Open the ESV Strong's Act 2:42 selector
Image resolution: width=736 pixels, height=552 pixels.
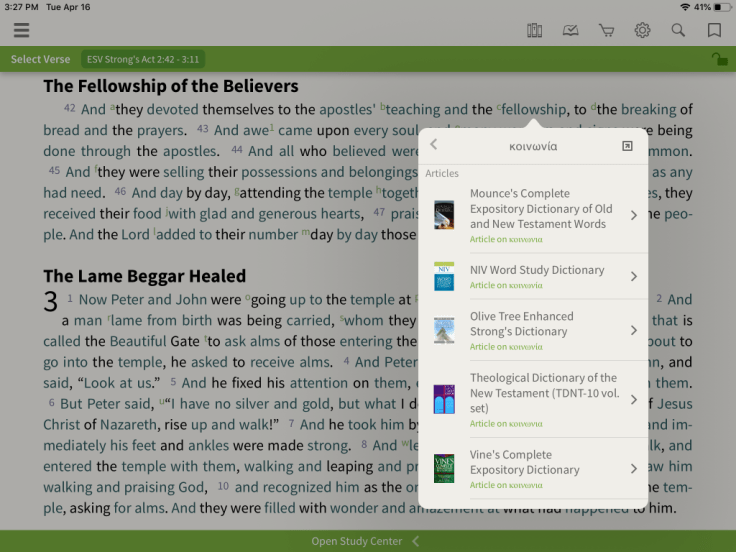pyautogui.click(x=143, y=60)
